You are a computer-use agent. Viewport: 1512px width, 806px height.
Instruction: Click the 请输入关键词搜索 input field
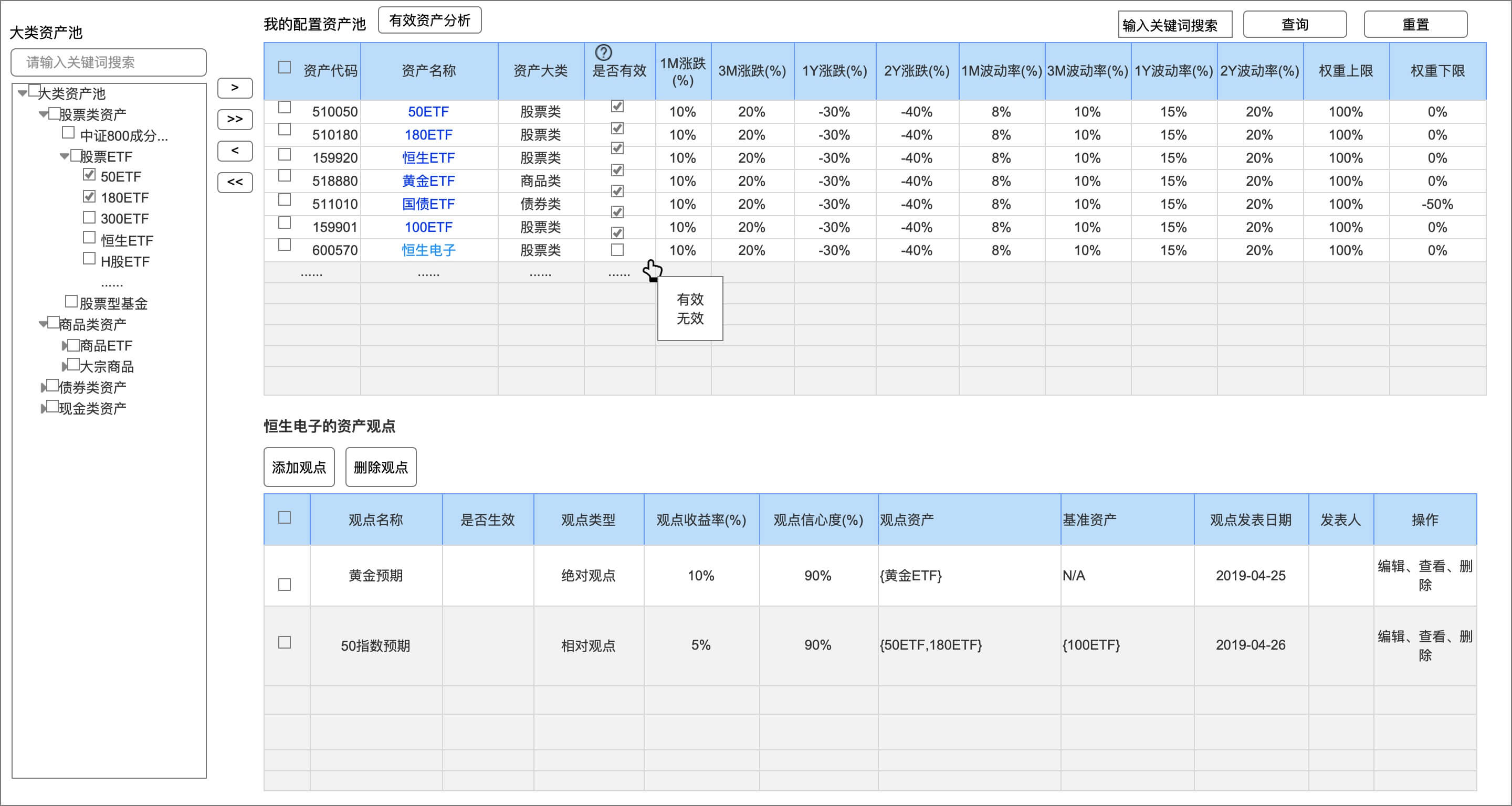(109, 62)
